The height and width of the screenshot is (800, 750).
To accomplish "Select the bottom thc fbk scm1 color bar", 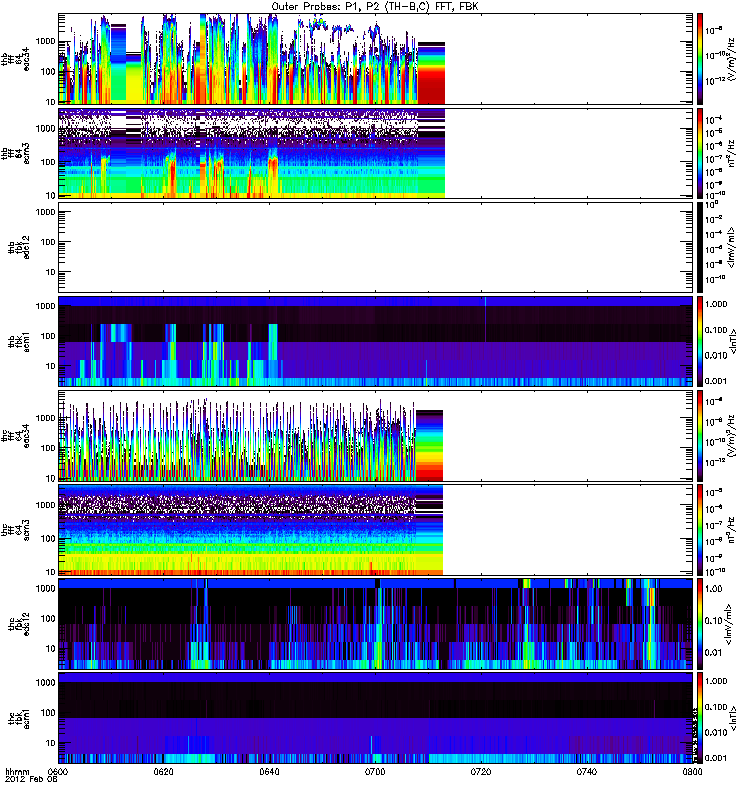I will point(702,718).
